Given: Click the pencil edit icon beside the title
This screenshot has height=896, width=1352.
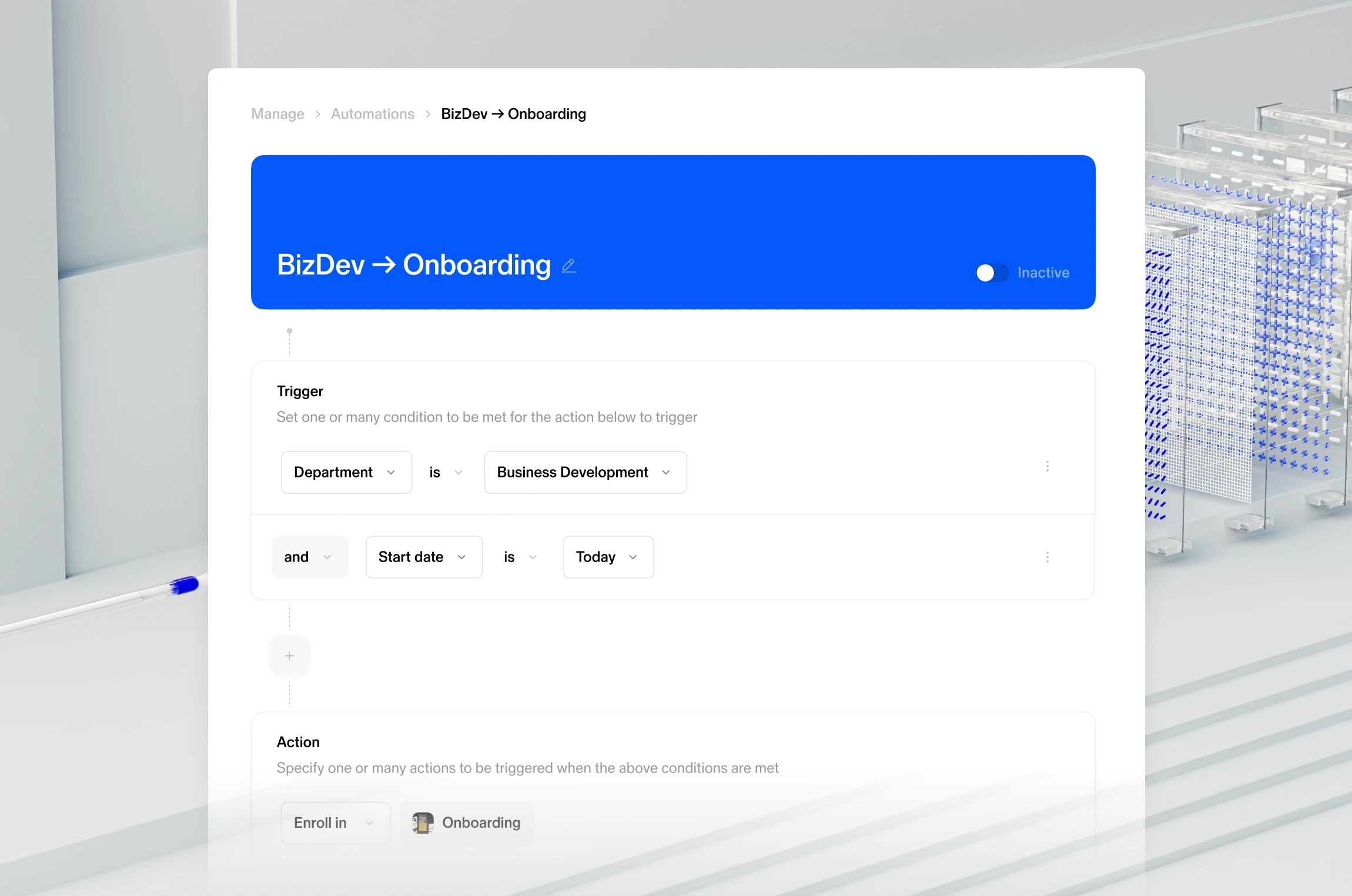Looking at the screenshot, I should coord(568,266).
